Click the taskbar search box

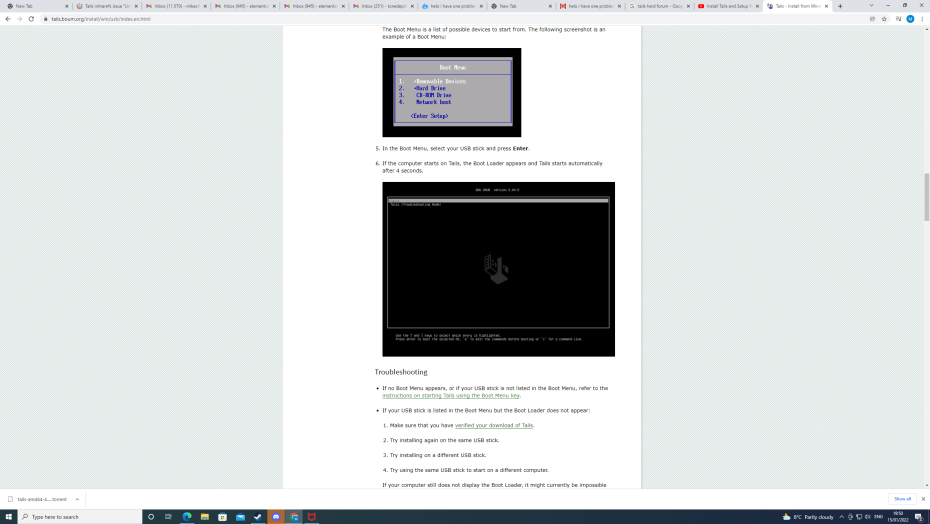(79, 517)
